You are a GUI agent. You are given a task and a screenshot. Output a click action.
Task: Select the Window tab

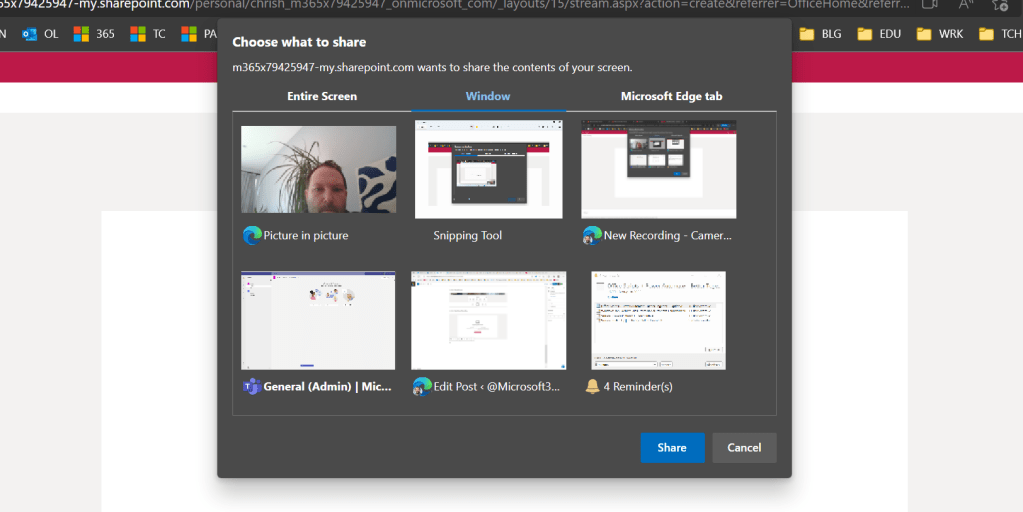488,96
